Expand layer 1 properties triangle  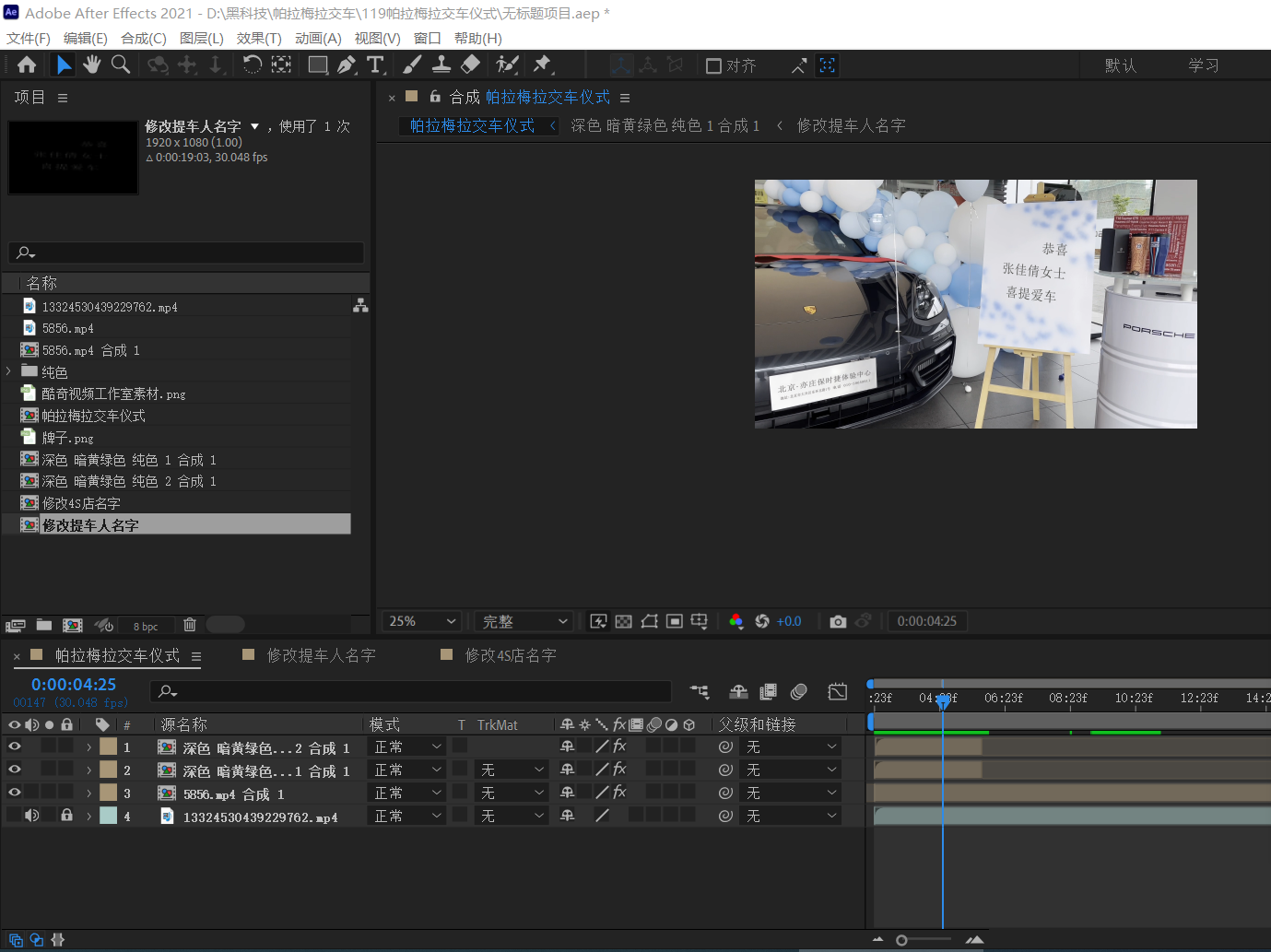pos(89,747)
